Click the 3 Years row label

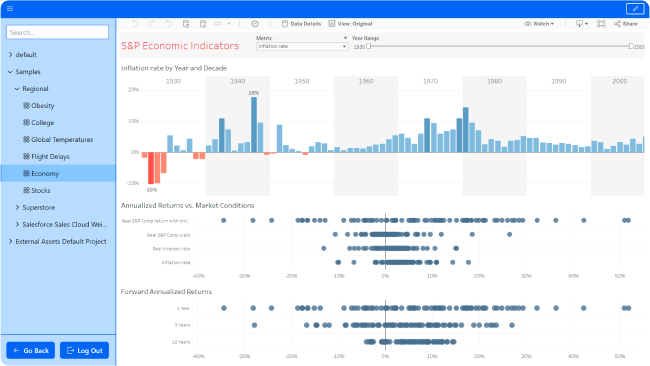(x=182, y=325)
